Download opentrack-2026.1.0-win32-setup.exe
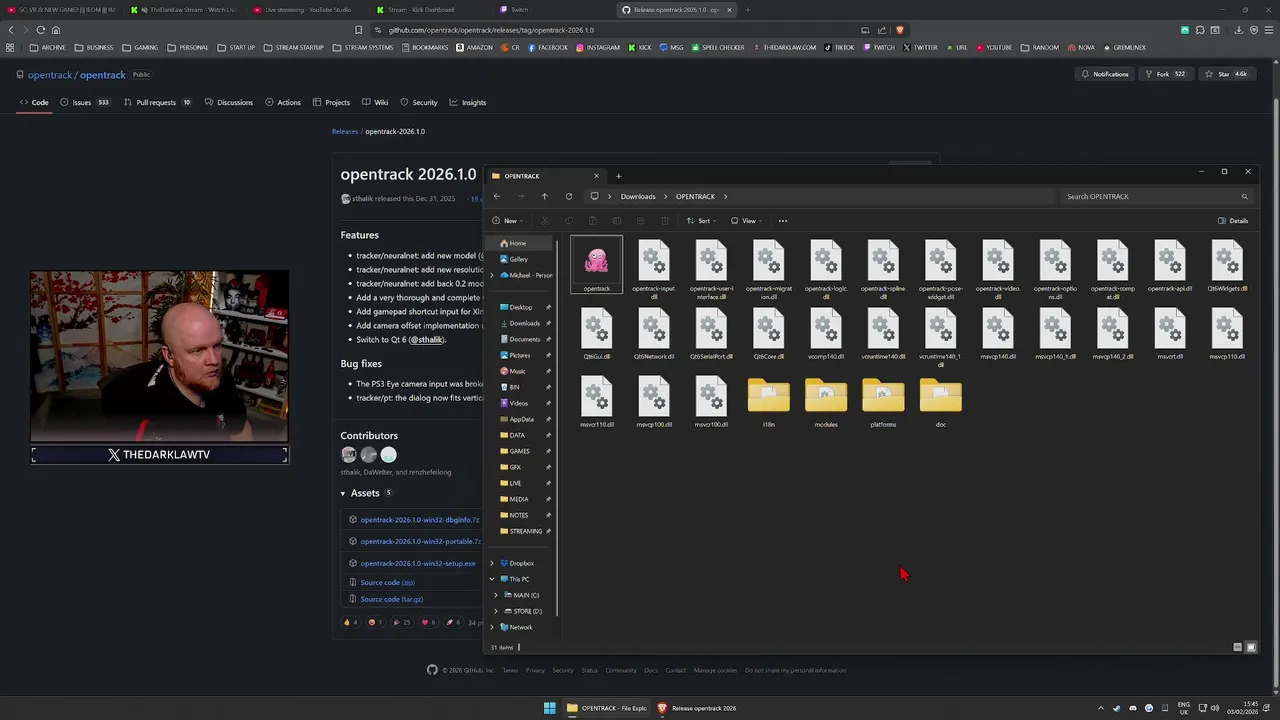Screen dimensions: 1280x720 (418, 563)
